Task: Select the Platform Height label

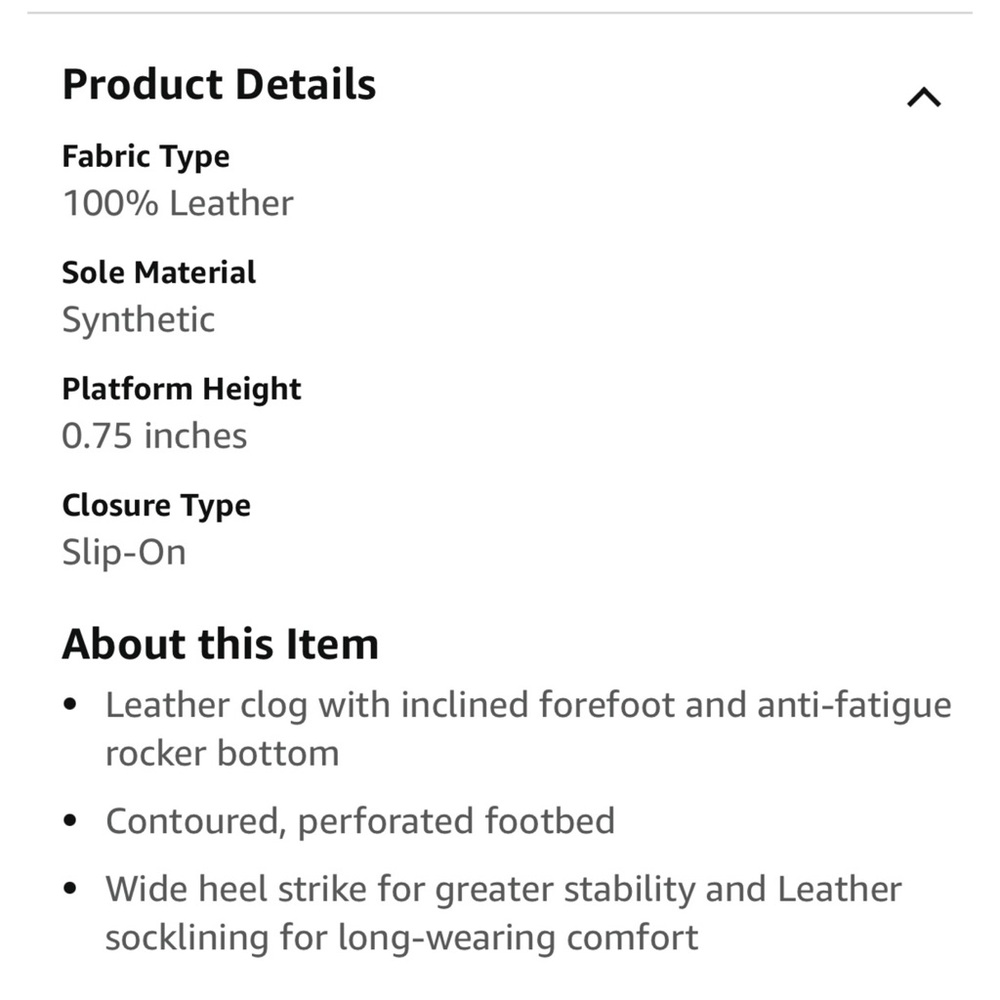Action: tap(181, 390)
